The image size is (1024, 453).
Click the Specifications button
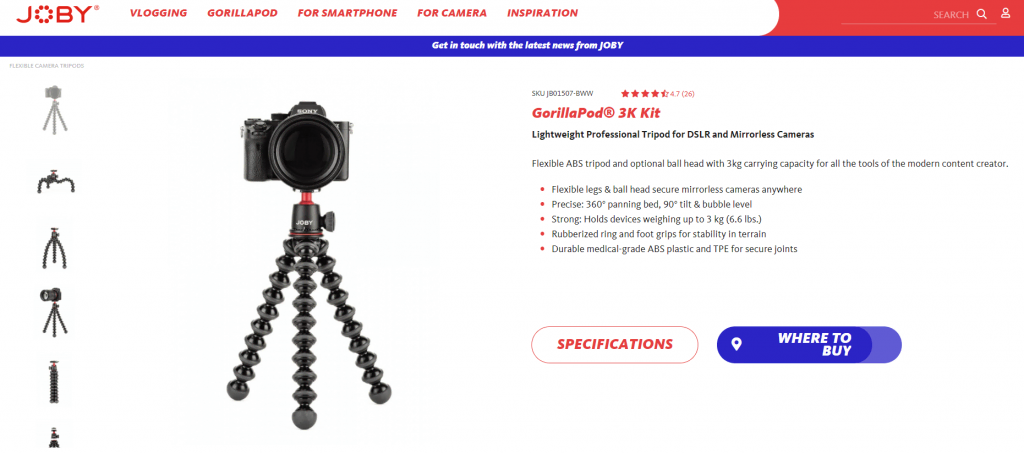[x=615, y=344]
